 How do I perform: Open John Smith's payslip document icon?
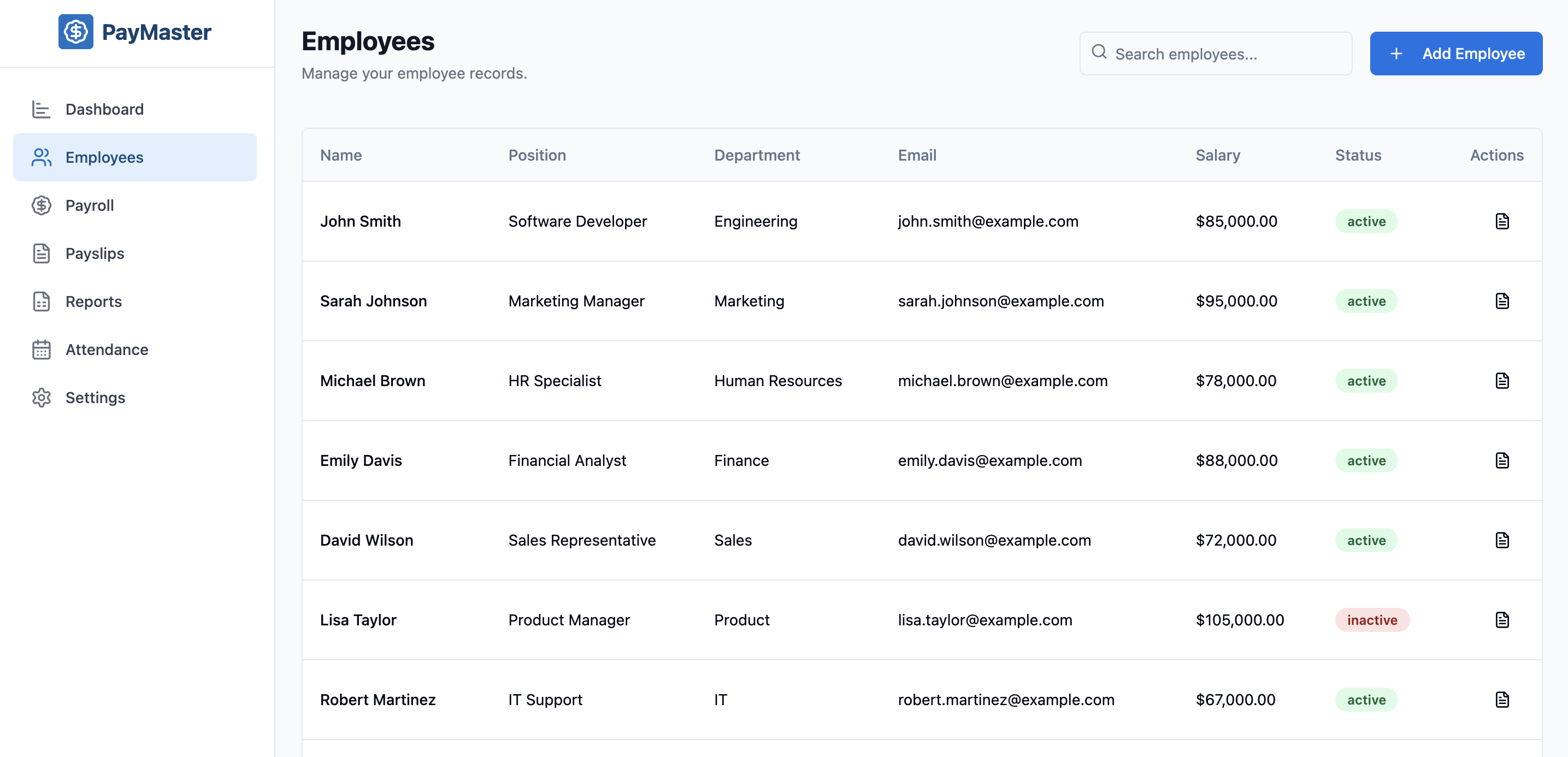pyautogui.click(x=1502, y=222)
